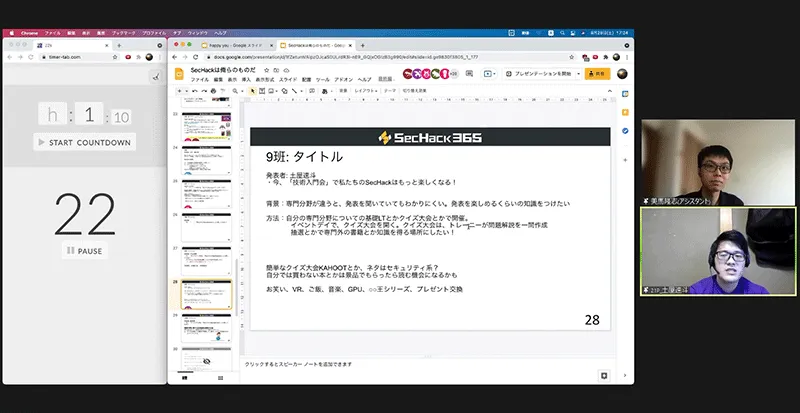Select the text box tool
Screen dimensions: 800x413
(x=262, y=91)
